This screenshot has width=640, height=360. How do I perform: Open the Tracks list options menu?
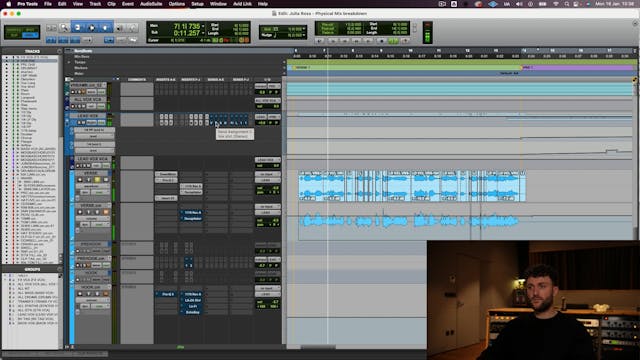(59, 51)
